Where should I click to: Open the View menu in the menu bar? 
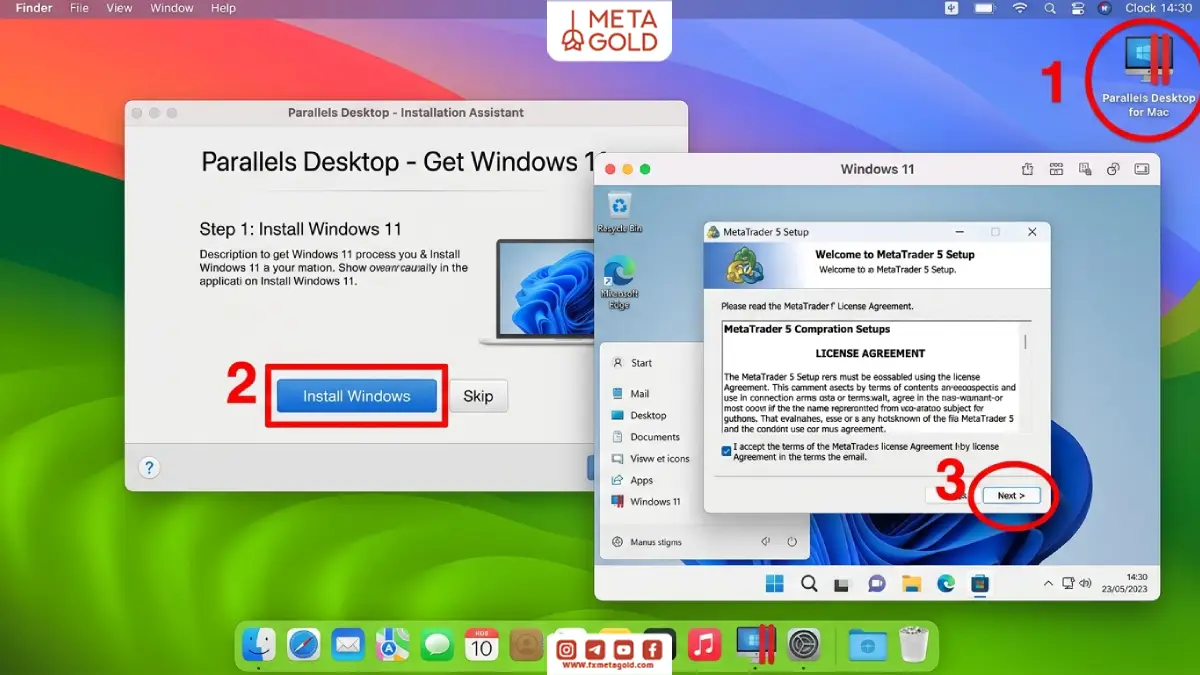tap(119, 8)
